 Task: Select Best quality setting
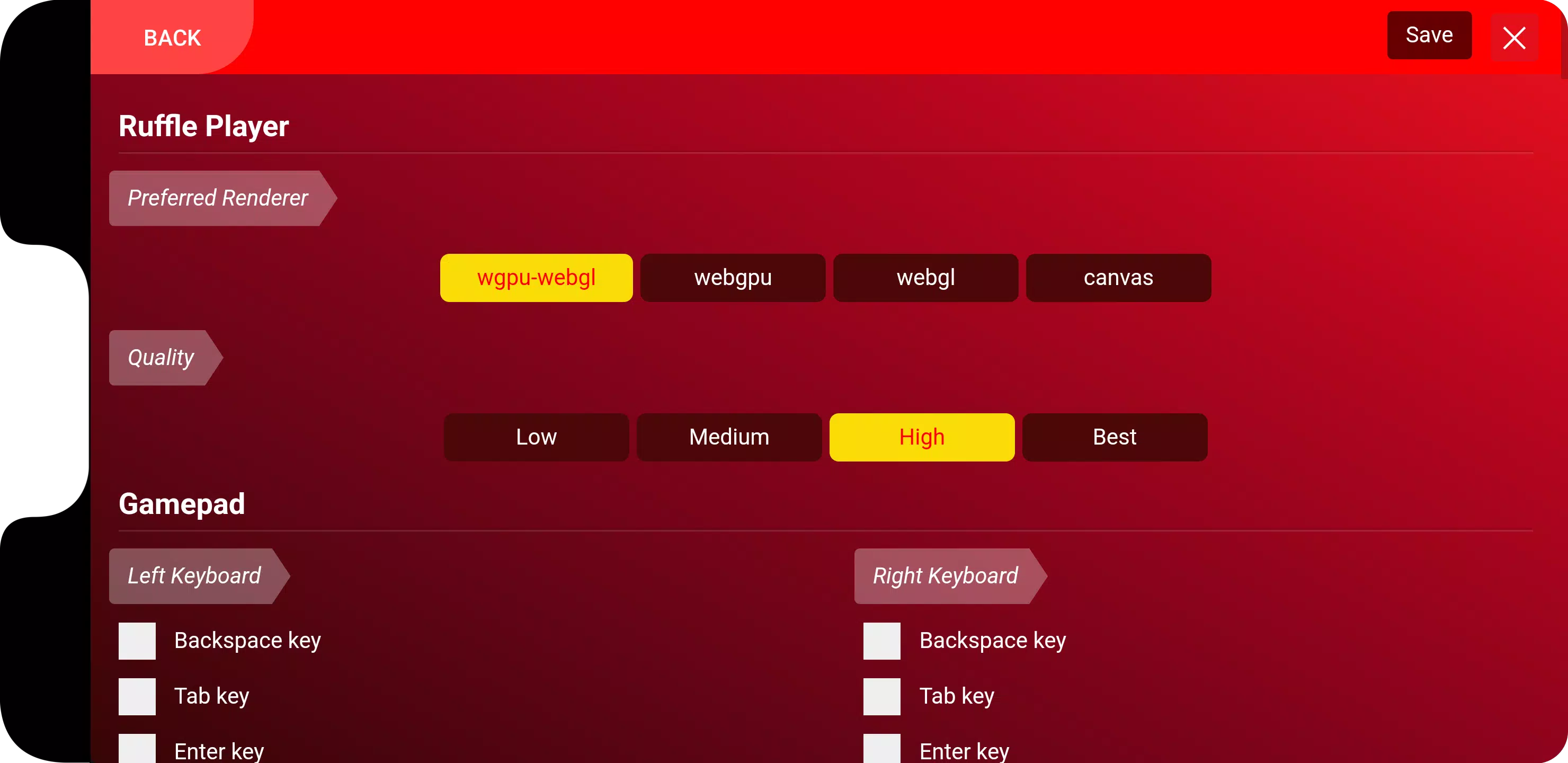[1115, 436]
